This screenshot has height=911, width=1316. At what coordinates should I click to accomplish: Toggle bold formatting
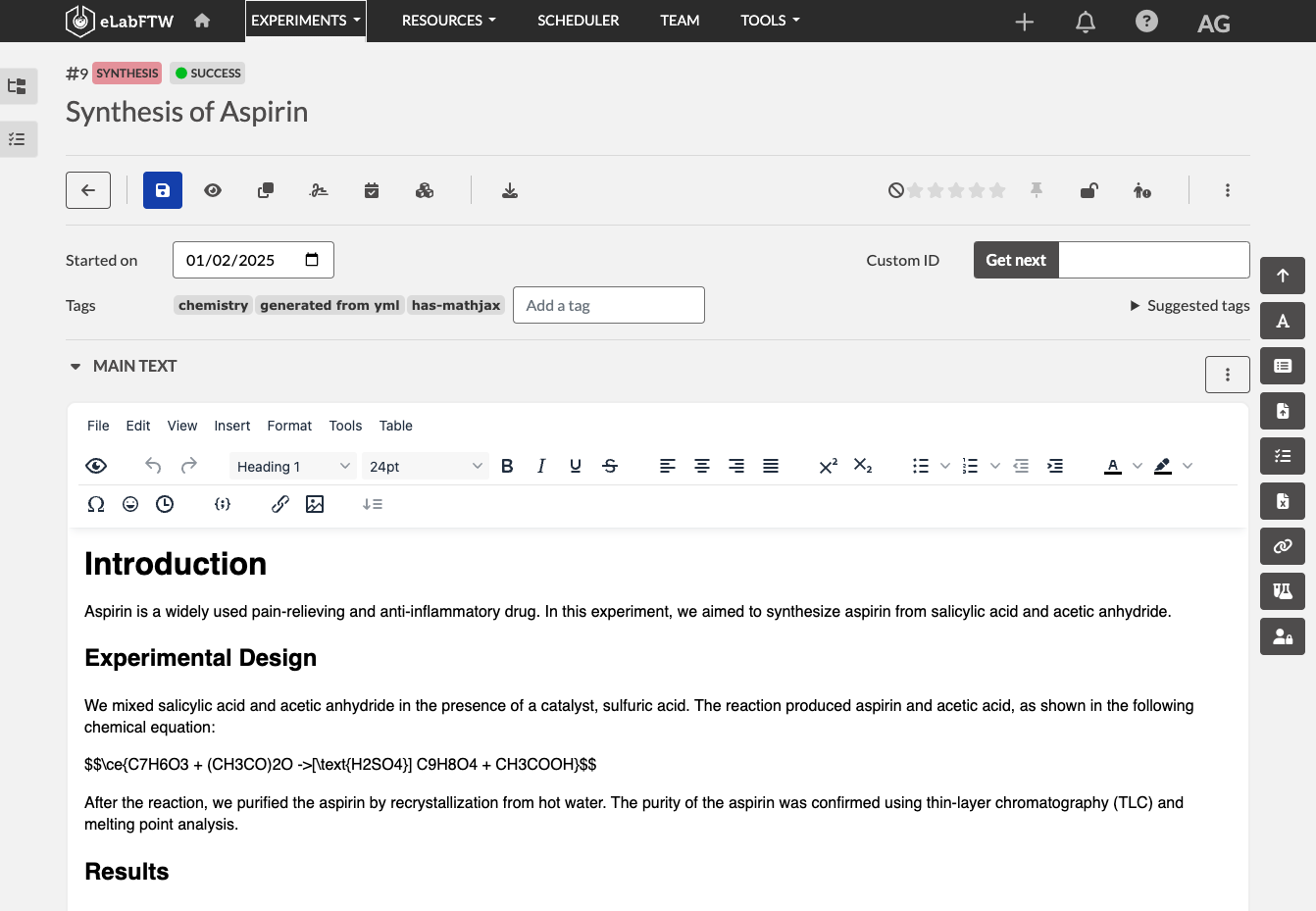coord(507,466)
